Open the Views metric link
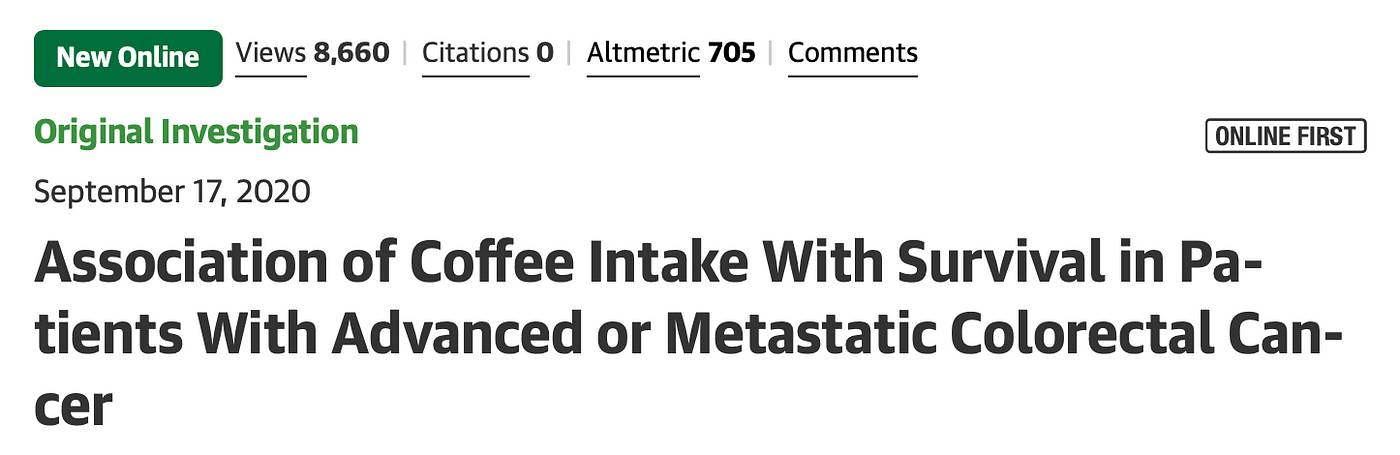Screen dimensions: 1400x455 (x=271, y=52)
